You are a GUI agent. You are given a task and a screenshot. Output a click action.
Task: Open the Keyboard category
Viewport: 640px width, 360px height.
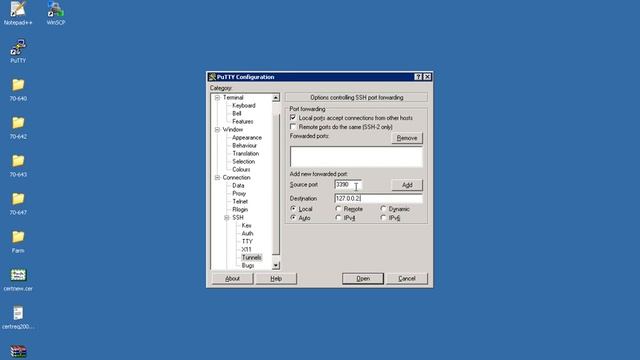244,105
